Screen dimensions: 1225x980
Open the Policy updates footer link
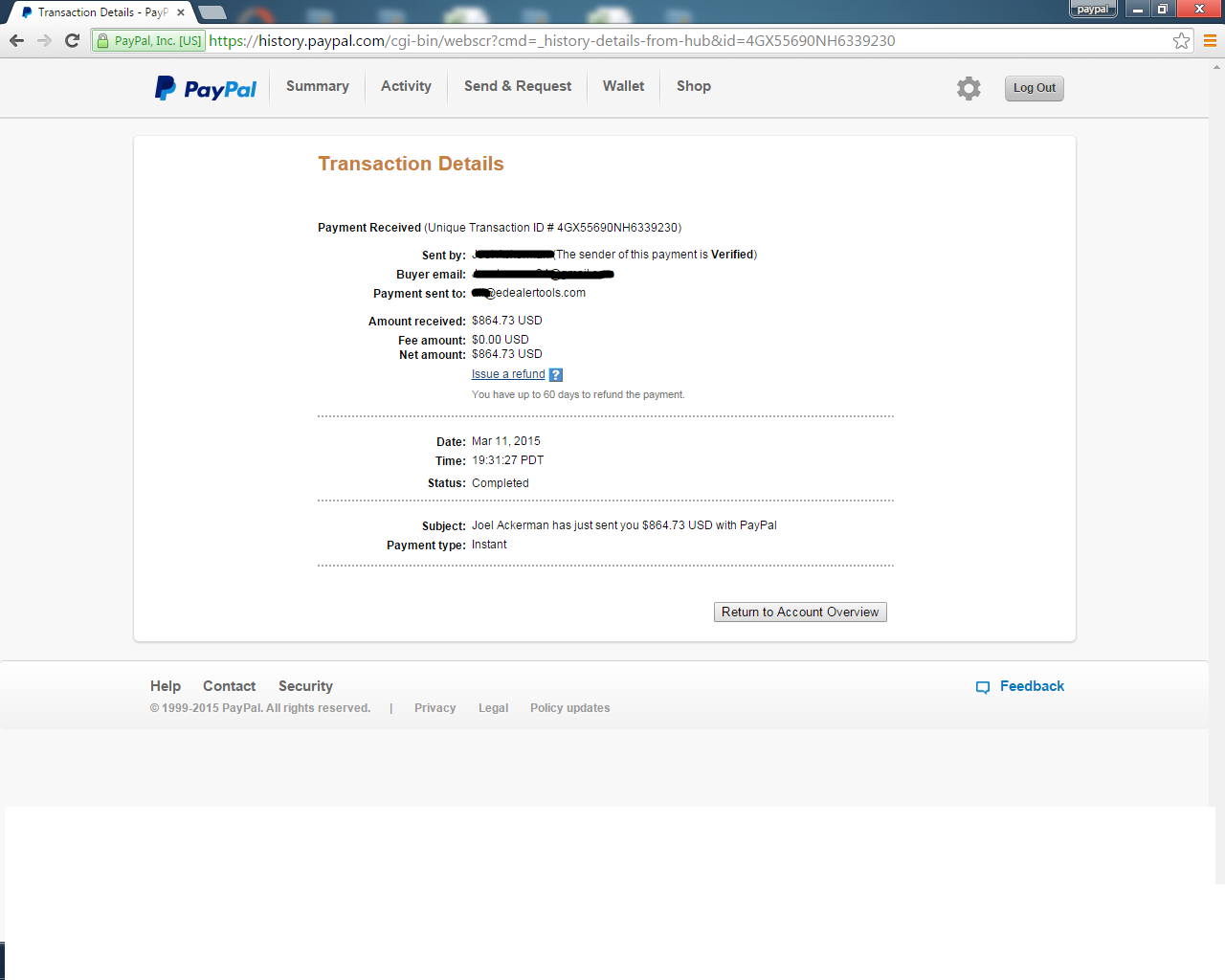569,708
